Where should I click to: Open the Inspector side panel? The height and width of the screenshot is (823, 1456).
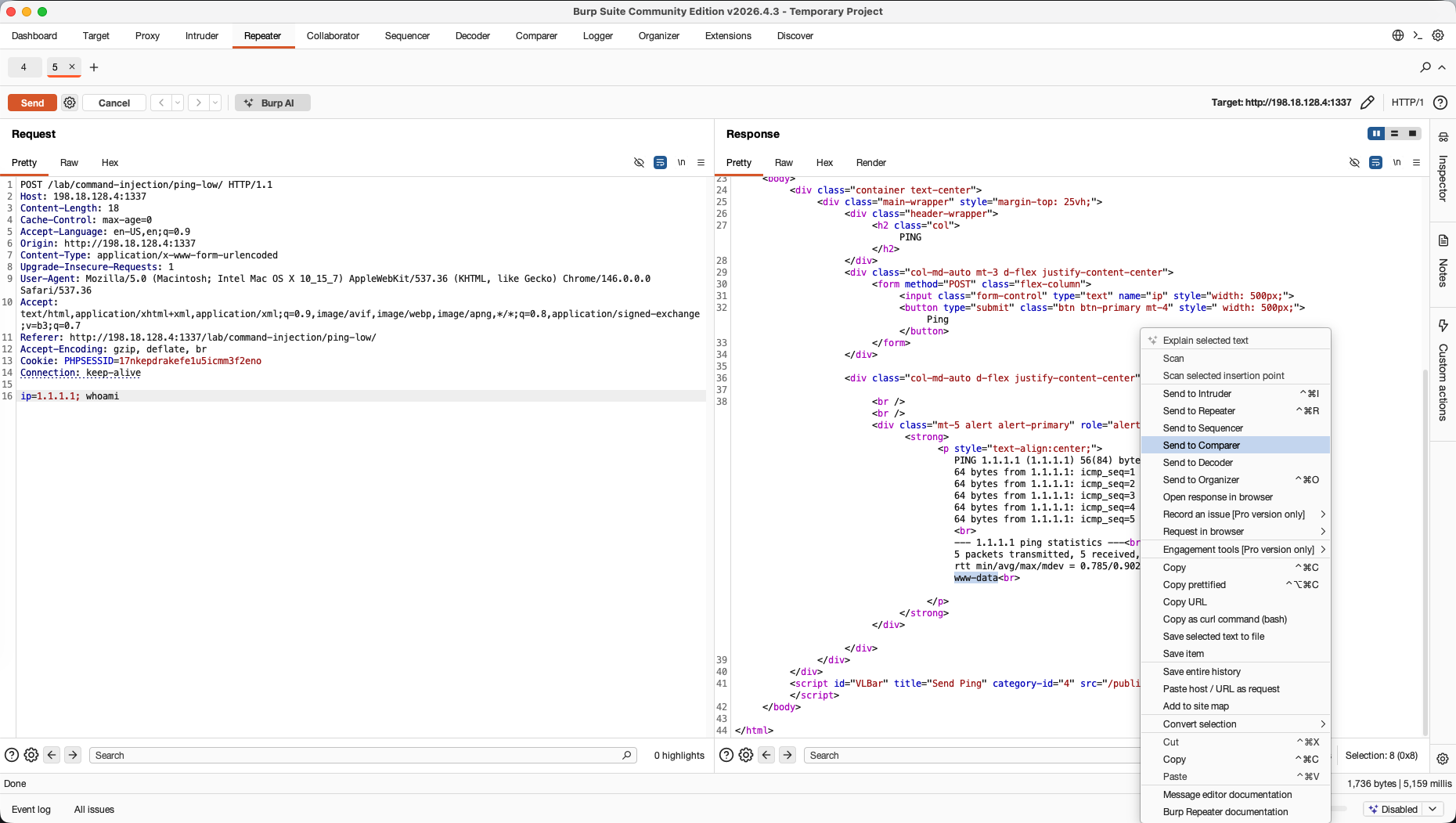click(1443, 167)
